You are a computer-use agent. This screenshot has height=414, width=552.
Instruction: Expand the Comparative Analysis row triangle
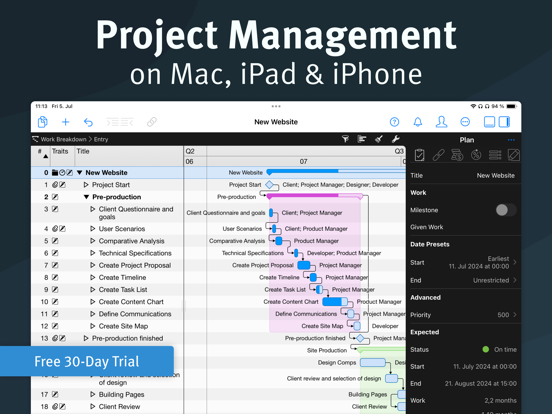coord(93,241)
